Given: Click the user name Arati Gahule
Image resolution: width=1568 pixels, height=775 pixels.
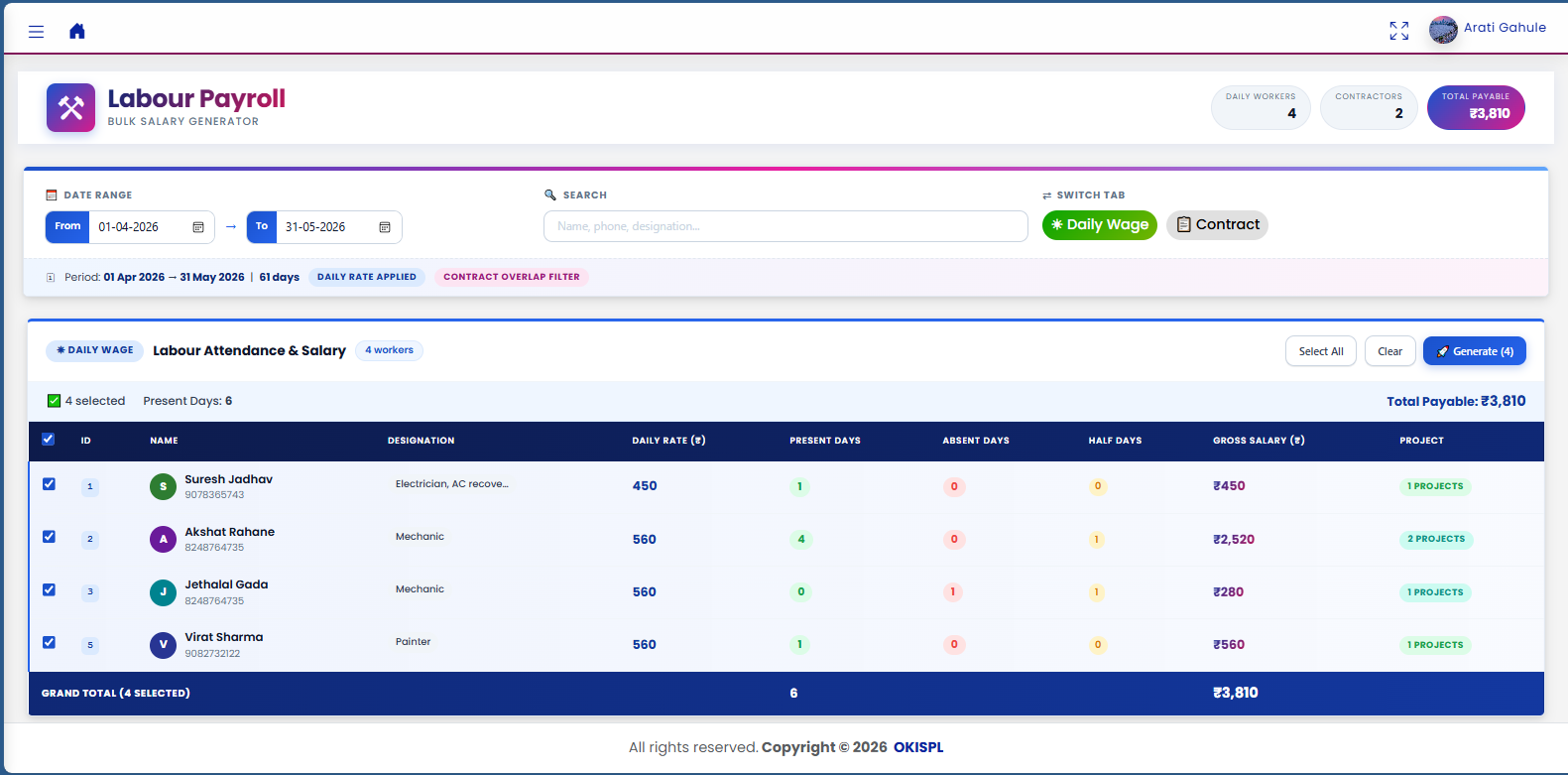Looking at the screenshot, I should pos(1505,28).
